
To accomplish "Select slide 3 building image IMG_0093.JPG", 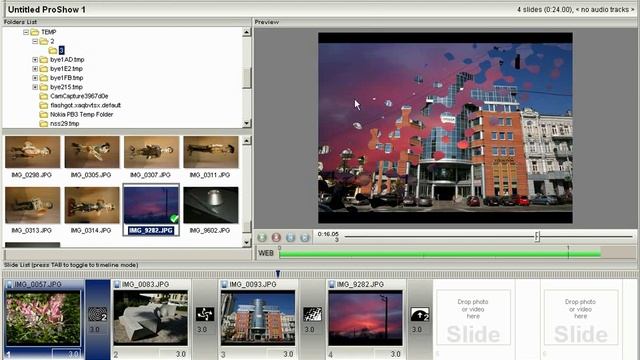I will coord(258,318).
